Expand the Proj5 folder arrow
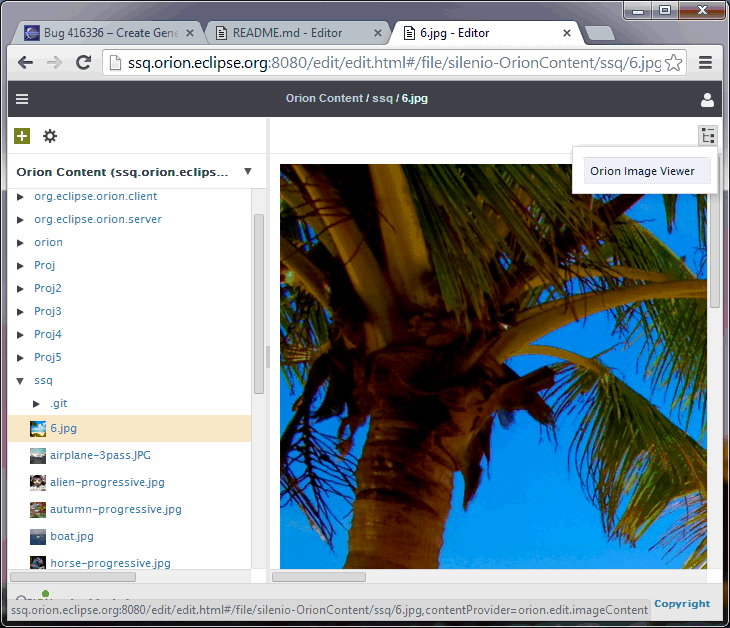 point(20,358)
